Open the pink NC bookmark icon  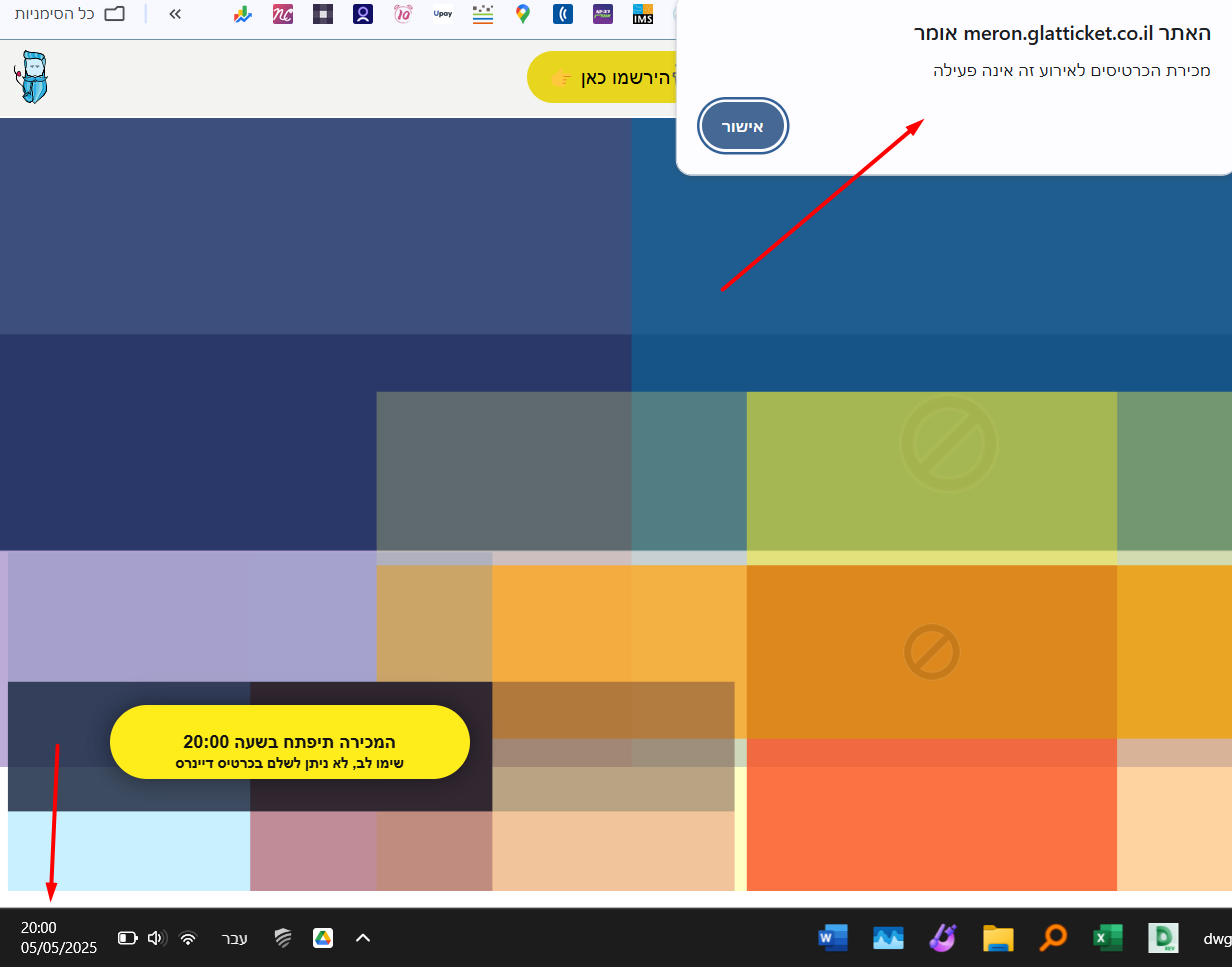[x=283, y=14]
